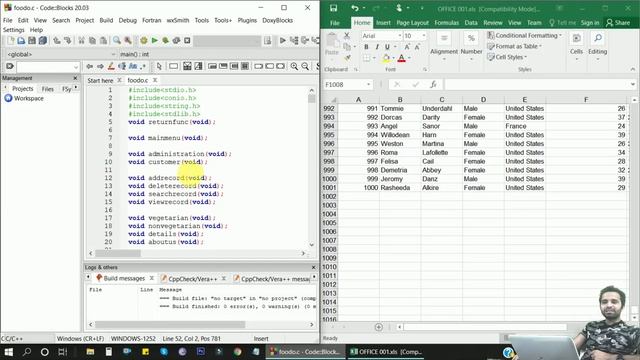
Task: Click the yellow fill color swatch in Excel
Action: pos(386,58)
